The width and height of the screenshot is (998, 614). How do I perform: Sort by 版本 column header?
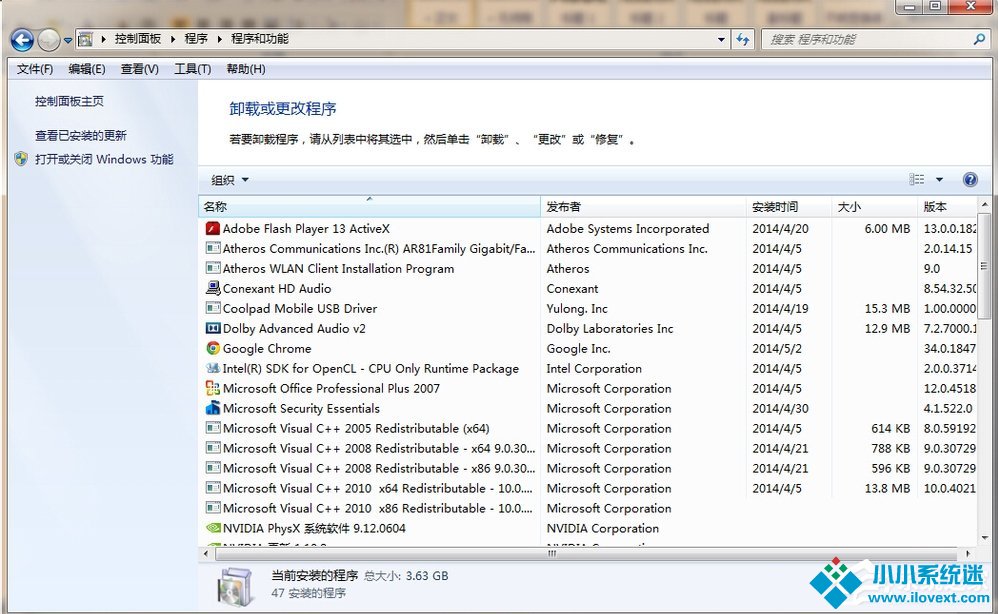click(947, 207)
